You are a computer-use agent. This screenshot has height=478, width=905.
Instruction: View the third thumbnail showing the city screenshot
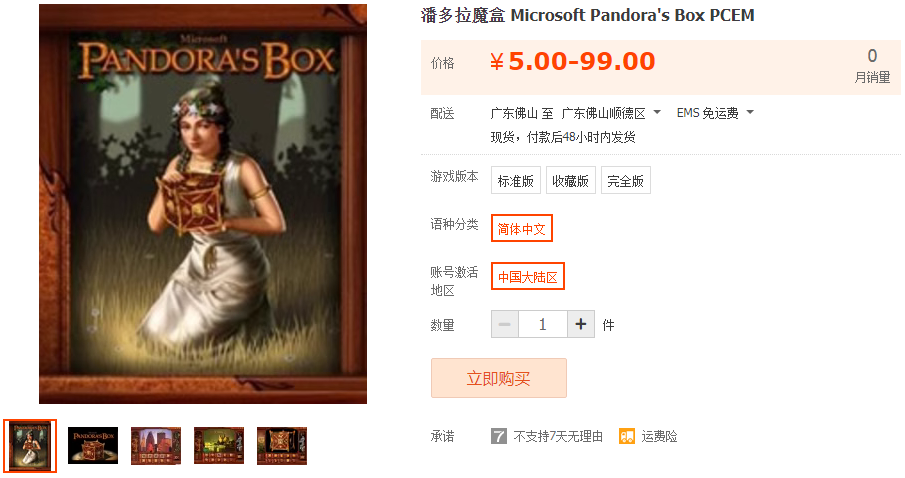156,446
